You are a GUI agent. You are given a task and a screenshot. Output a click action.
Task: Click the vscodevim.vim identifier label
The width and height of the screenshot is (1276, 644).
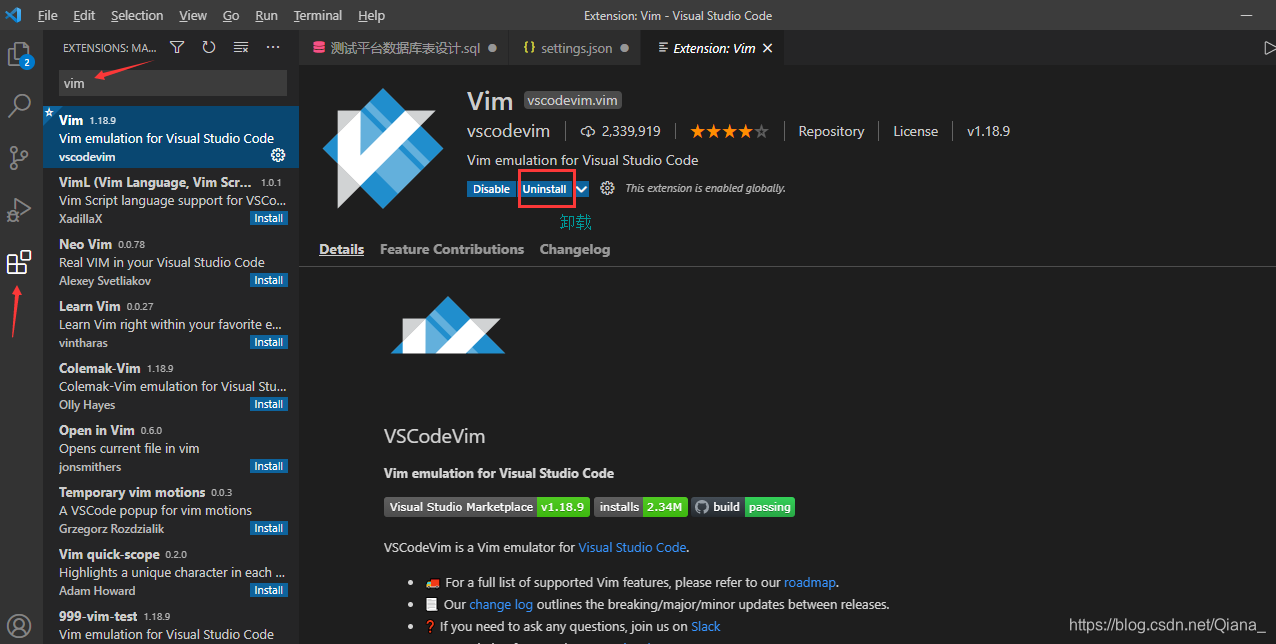[x=573, y=100]
